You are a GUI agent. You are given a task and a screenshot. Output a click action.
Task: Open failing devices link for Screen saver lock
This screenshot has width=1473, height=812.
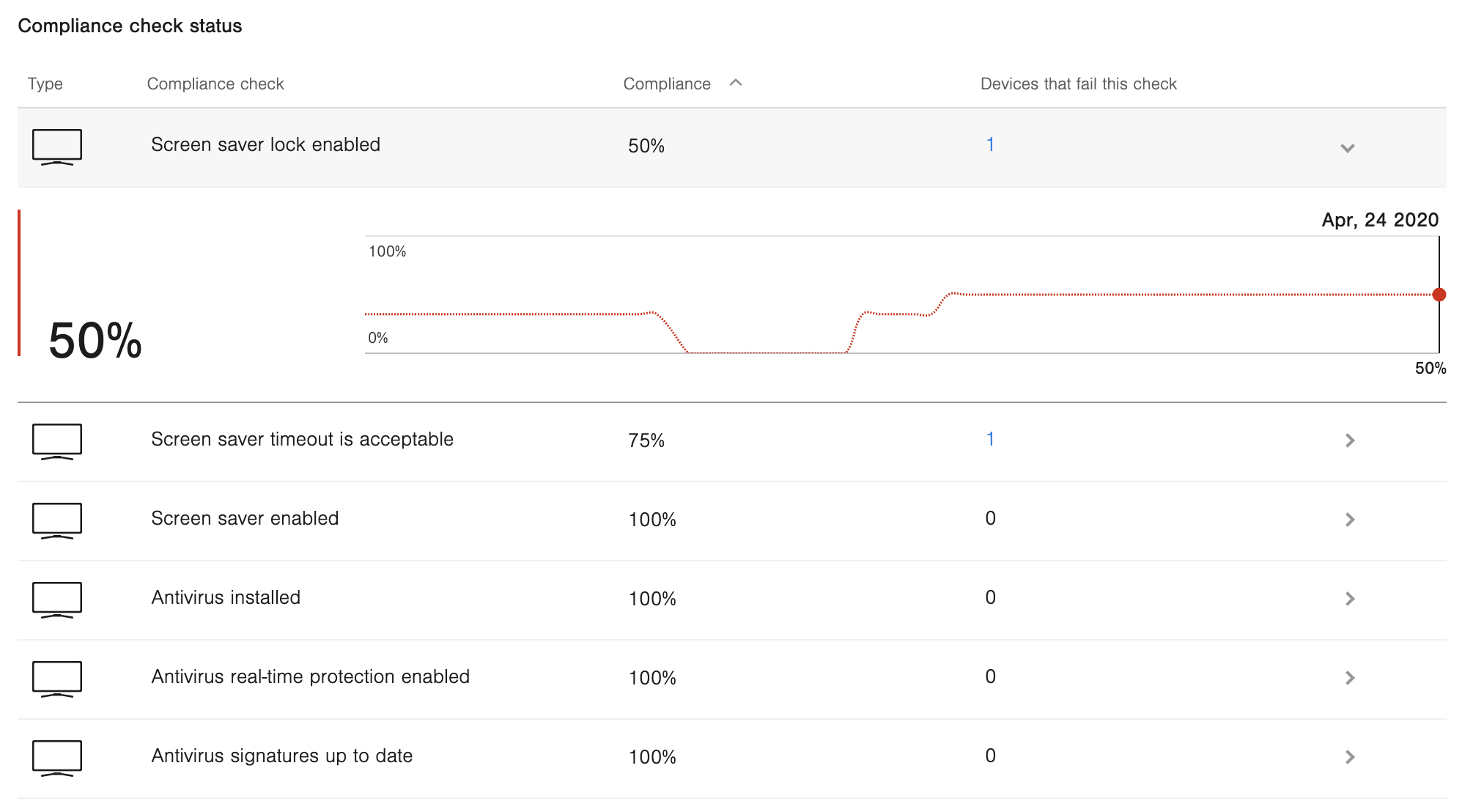(x=990, y=144)
